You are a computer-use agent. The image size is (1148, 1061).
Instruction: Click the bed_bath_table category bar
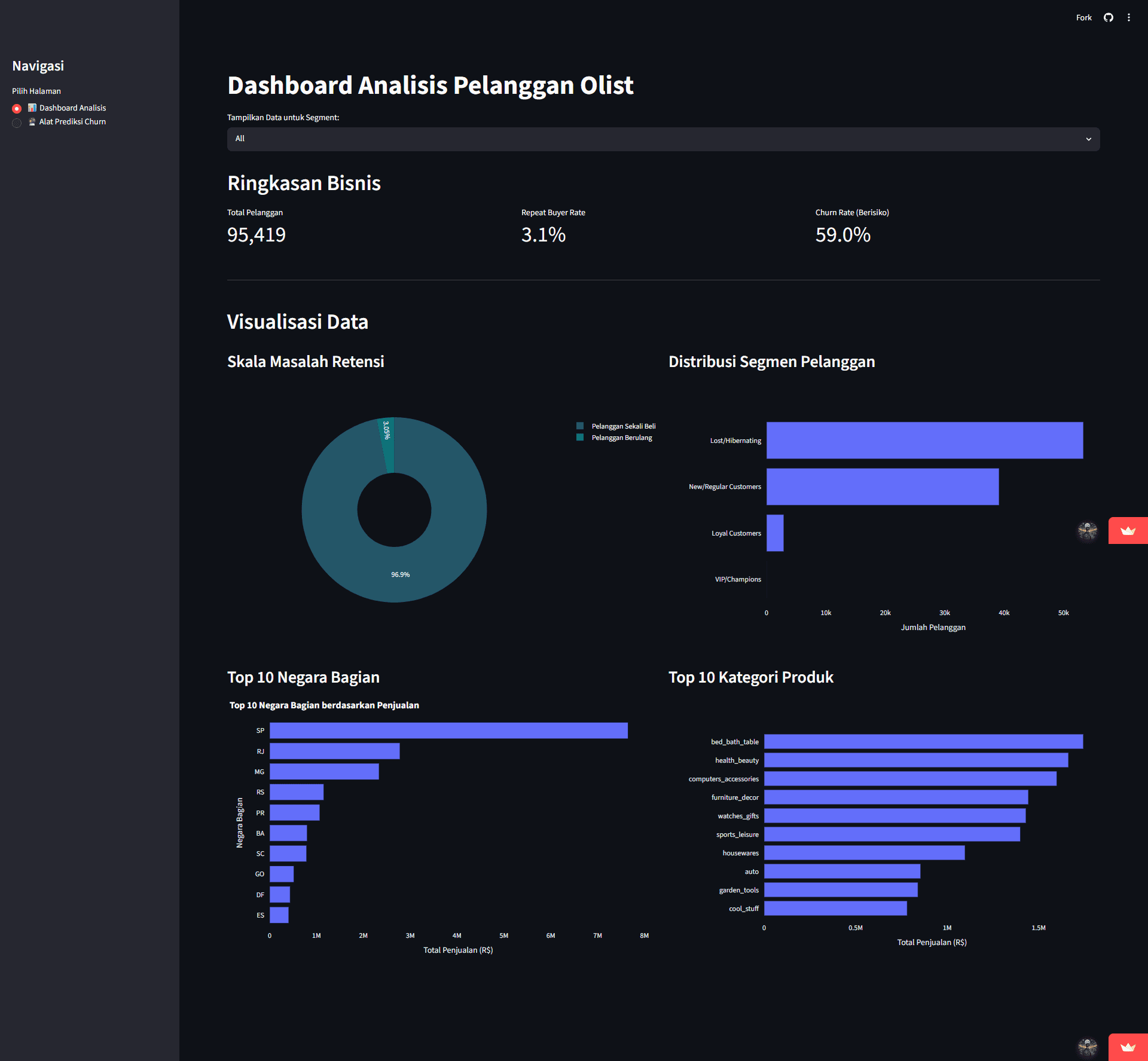point(923,742)
